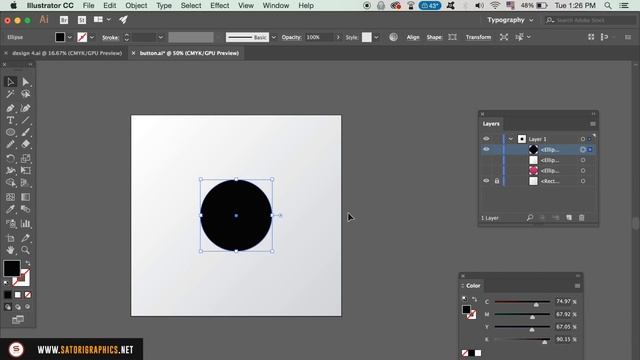Switch to the design 4.ai document tab

(x=67, y=53)
